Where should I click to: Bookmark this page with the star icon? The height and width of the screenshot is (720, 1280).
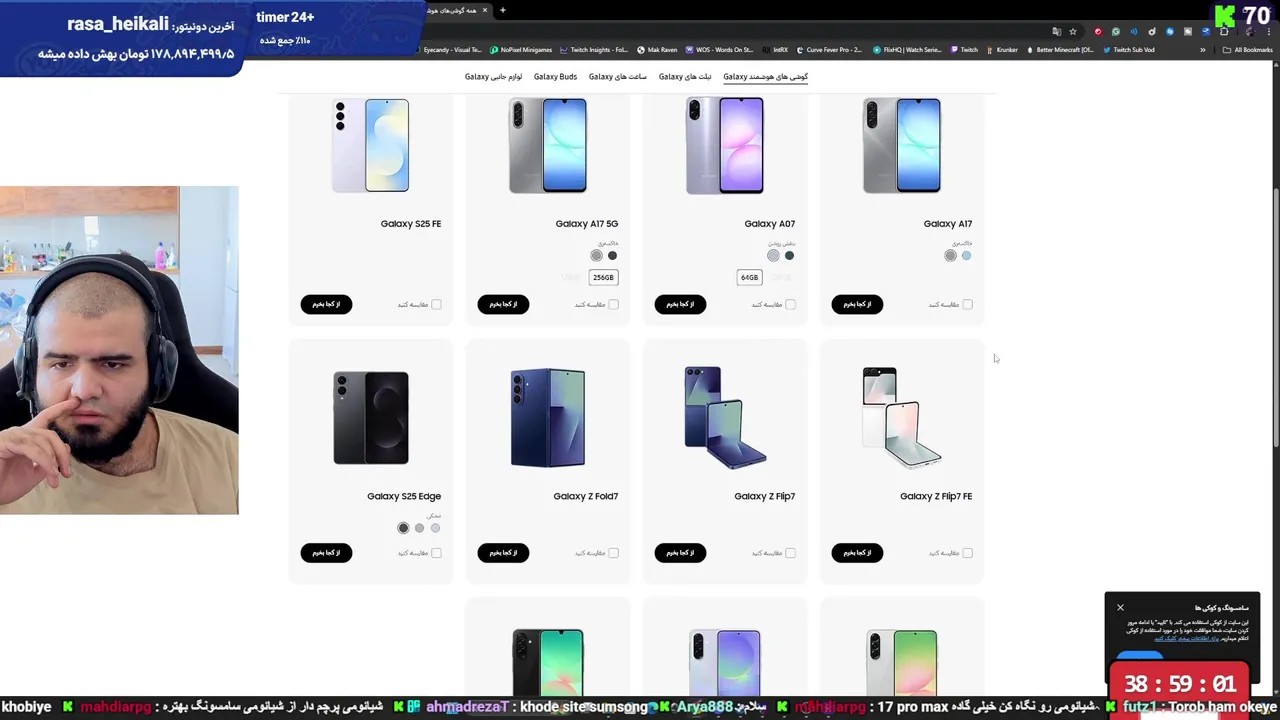click(x=1073, y=31)
